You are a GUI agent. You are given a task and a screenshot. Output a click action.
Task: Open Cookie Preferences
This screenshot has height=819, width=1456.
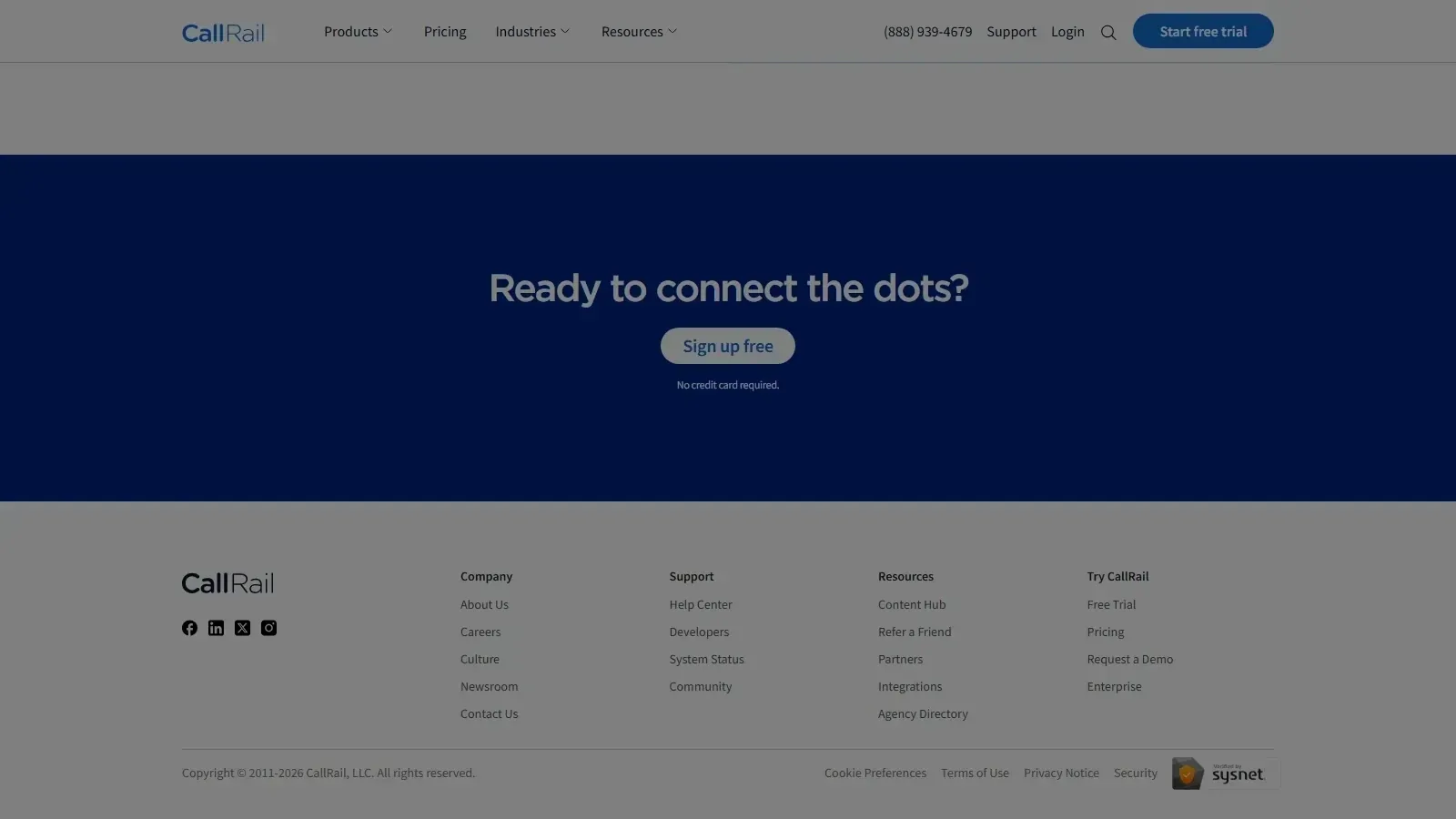(x=875, y=773)
